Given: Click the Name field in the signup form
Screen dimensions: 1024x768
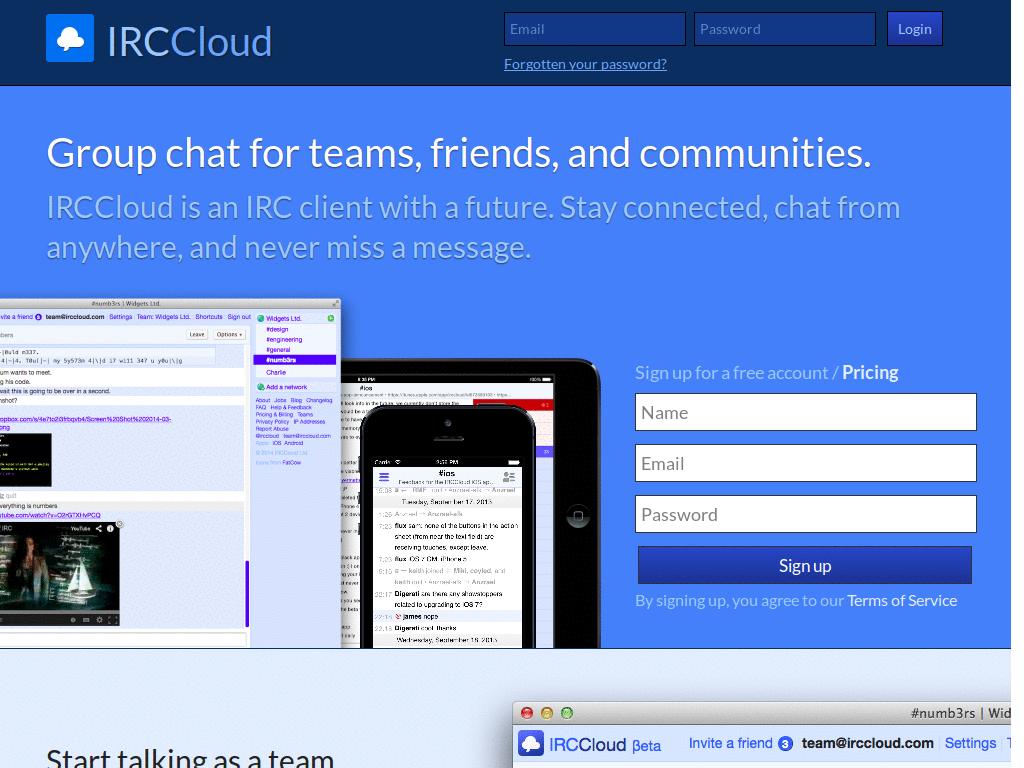Looking at the screenshot, I should tap(805, 412).
